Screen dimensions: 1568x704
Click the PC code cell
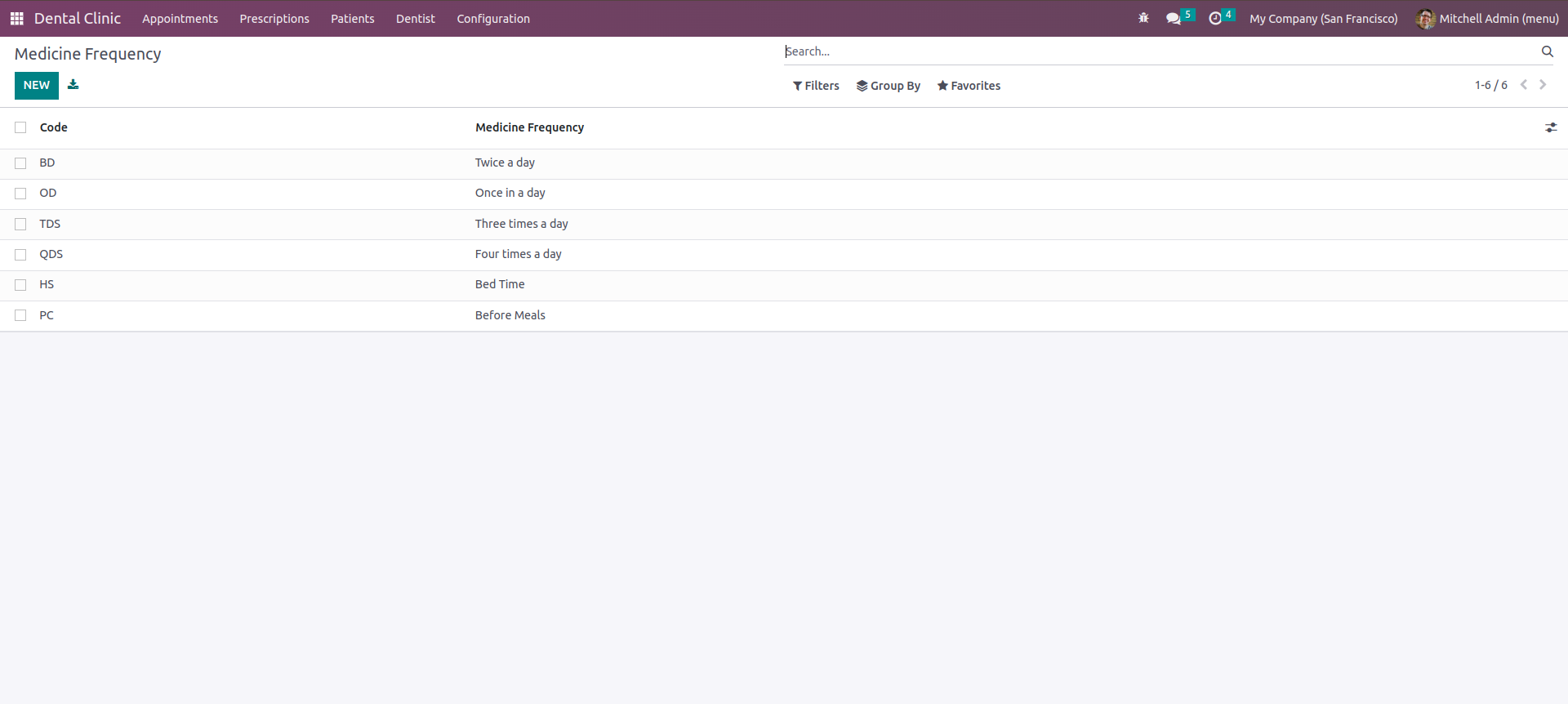tap(47, 315)
